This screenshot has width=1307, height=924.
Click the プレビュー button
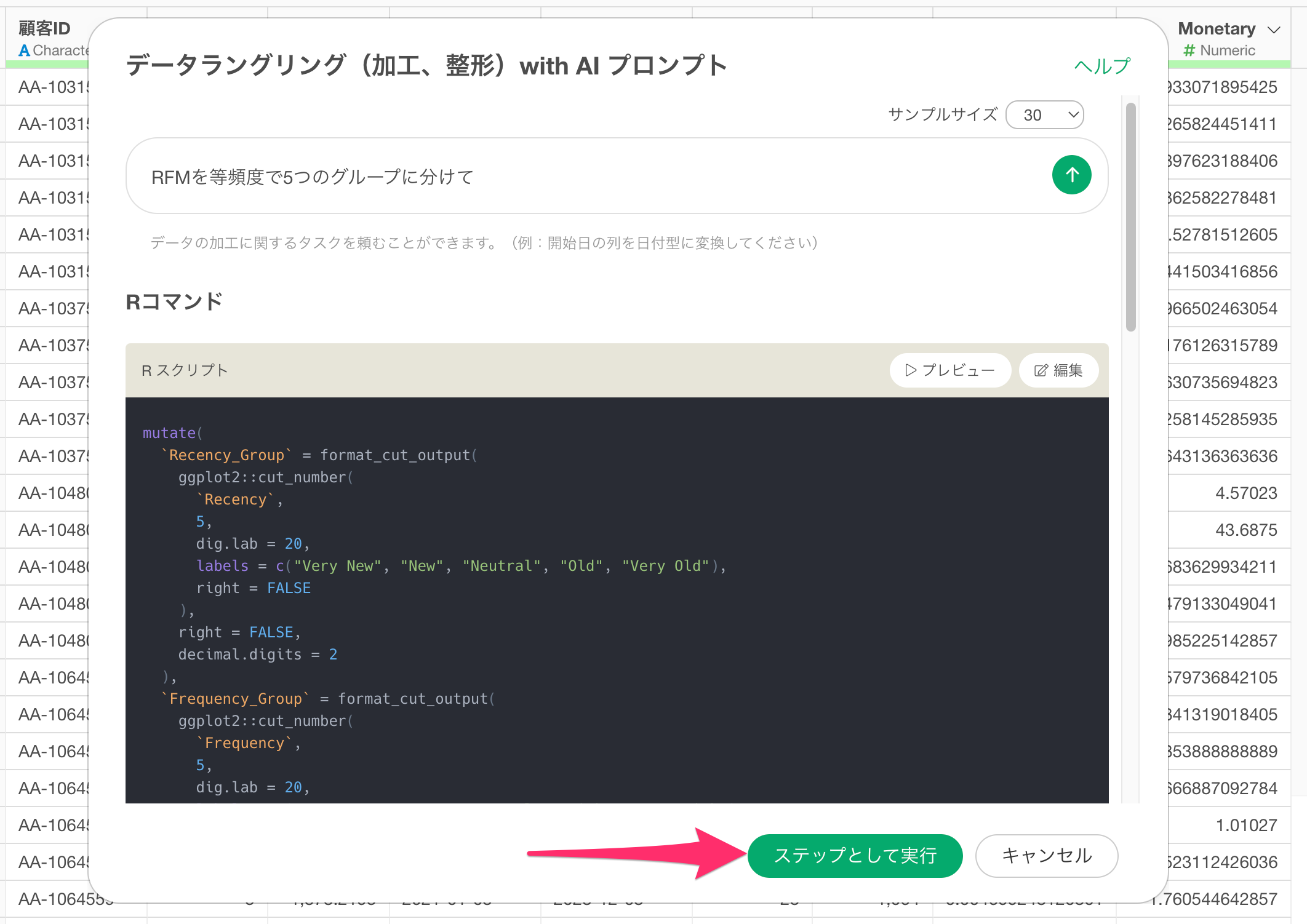(x=950, y=370)
